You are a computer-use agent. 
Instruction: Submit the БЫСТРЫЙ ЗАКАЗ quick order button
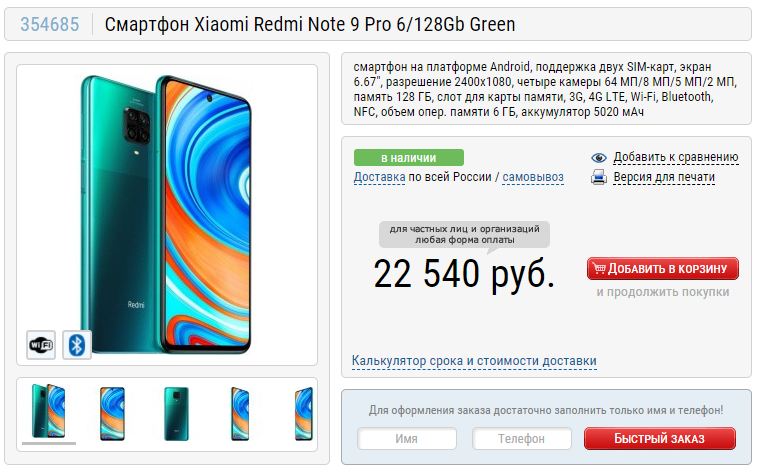tap(660, 439)
